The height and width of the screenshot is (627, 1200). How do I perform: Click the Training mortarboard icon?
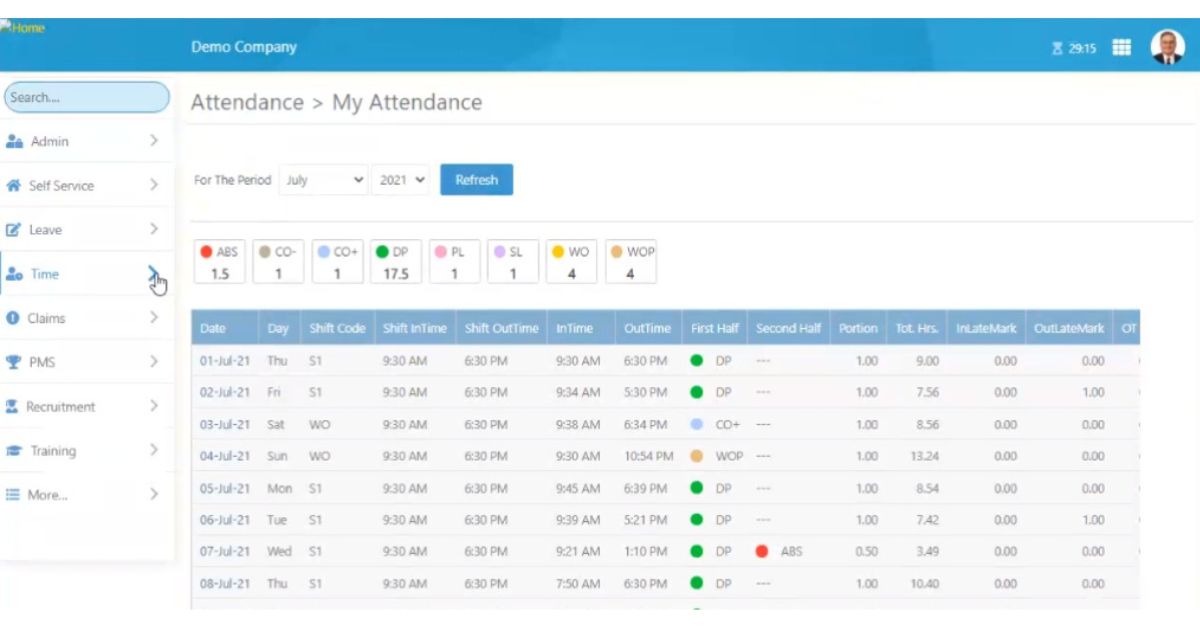[15, 450]
